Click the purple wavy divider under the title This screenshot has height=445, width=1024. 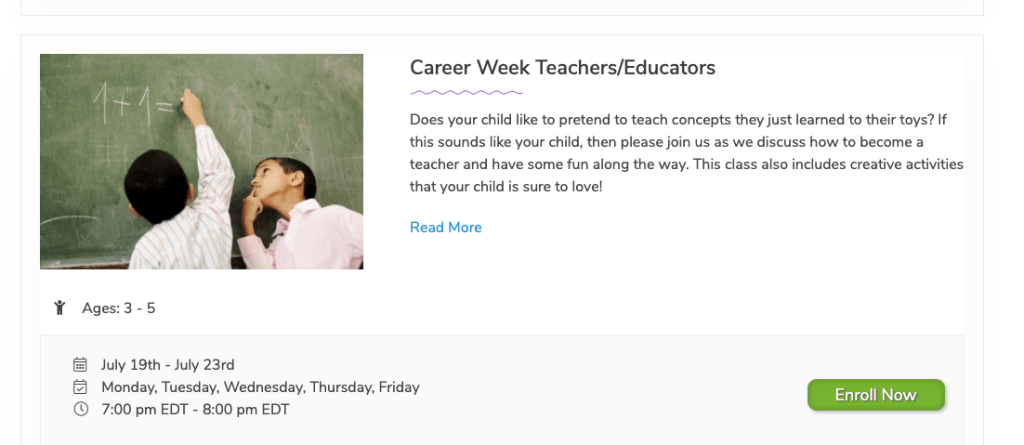[x=452, y=92]
